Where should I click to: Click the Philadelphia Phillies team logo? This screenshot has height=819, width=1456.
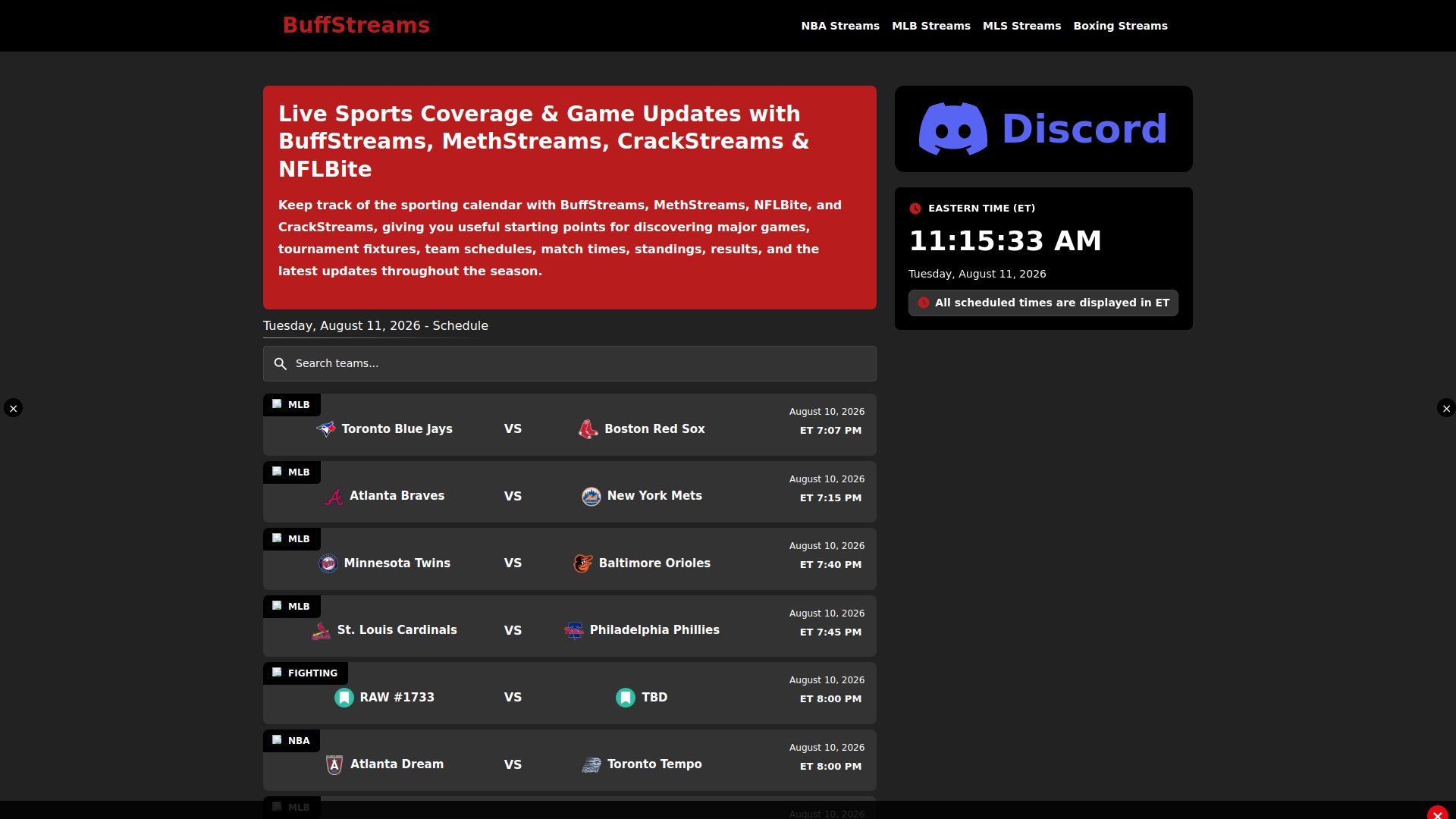[x=574, y=631]
